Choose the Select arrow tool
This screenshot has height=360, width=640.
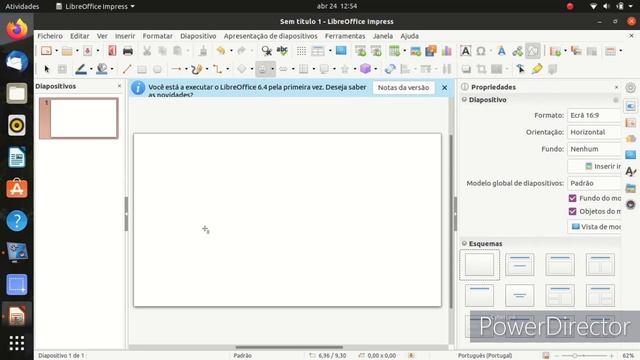point(46,69)
